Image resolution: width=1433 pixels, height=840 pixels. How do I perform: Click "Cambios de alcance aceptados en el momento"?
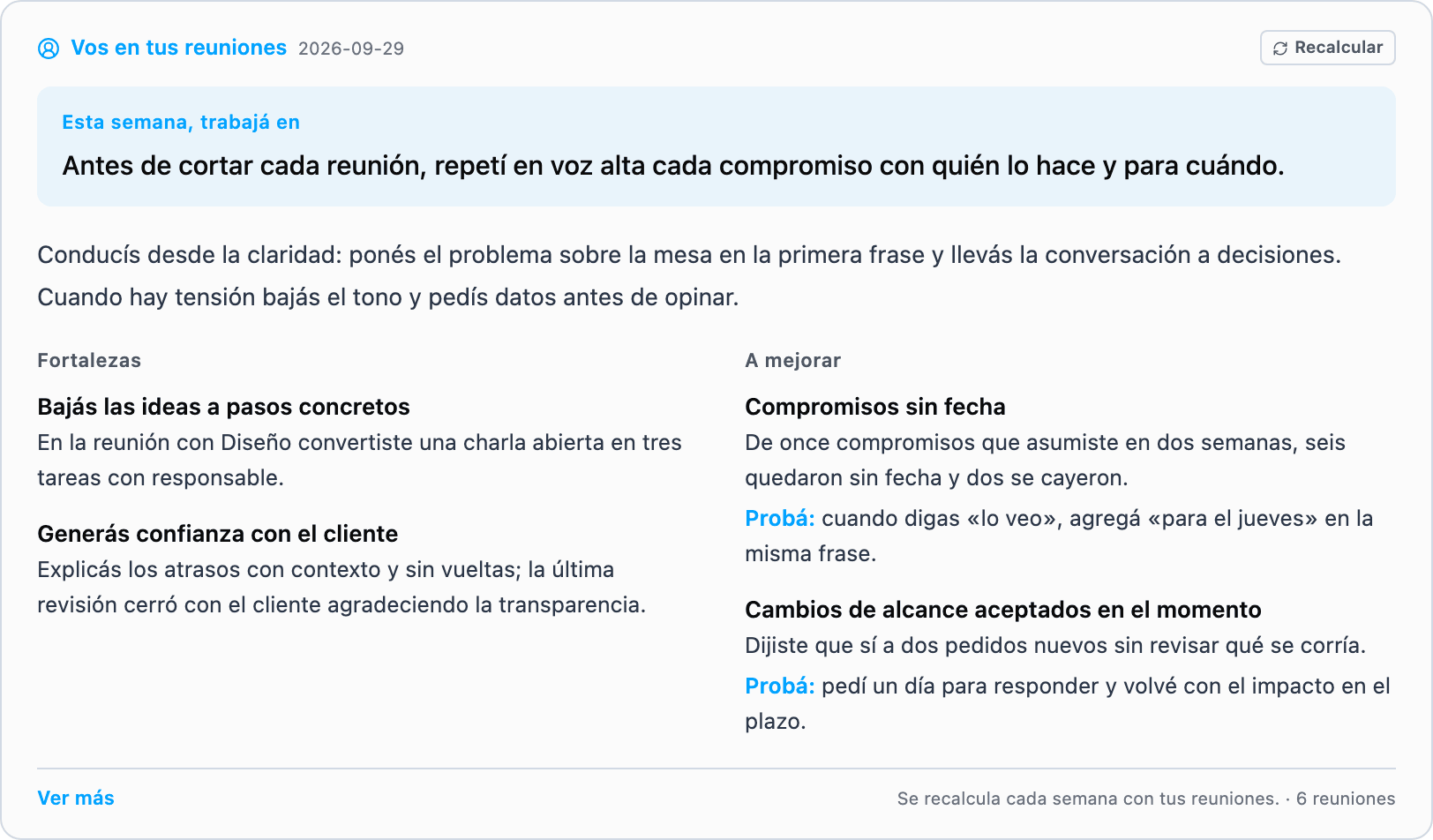[x=1003, y=610]
